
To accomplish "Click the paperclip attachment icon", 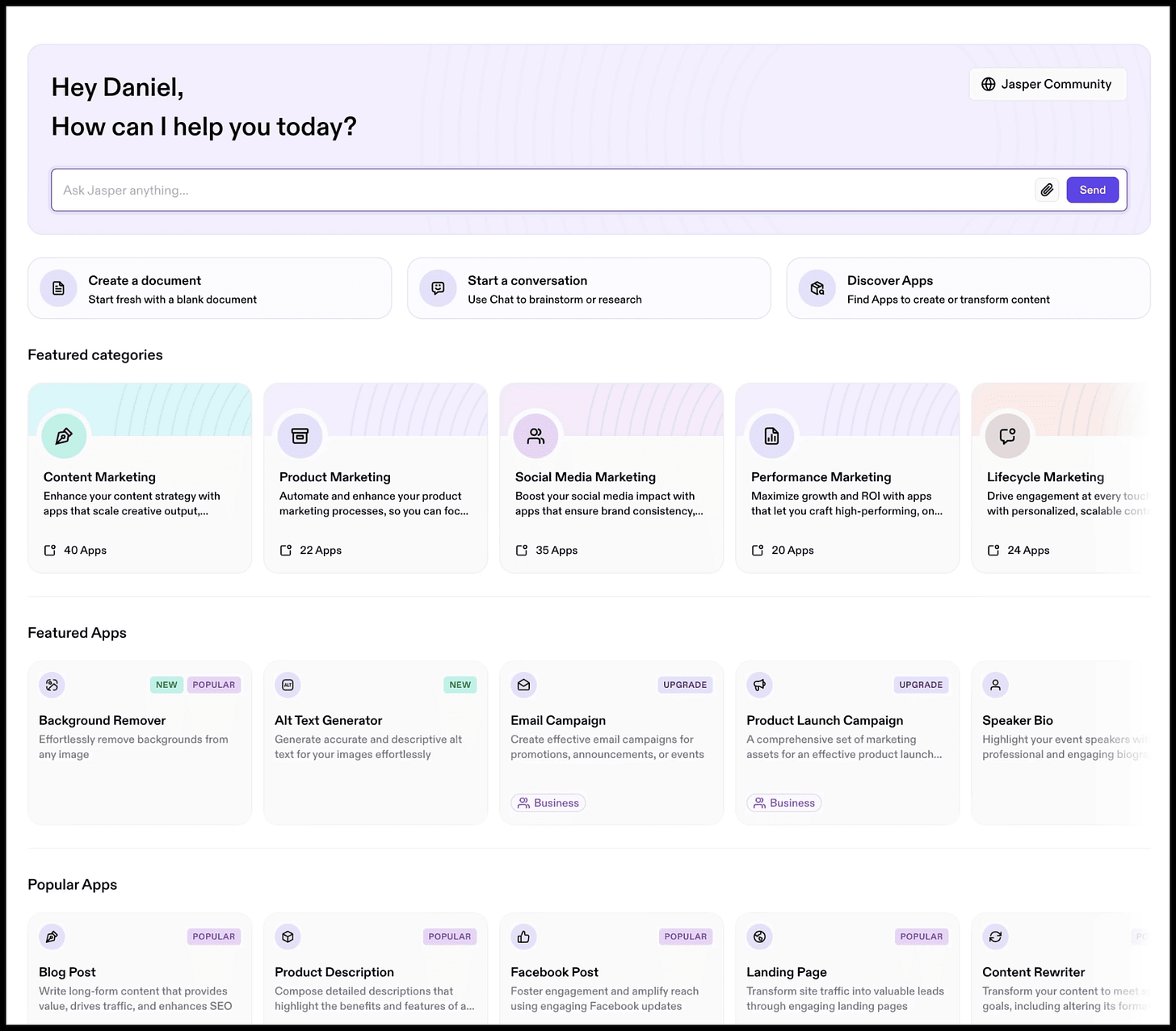I will click(x=1047, y=190).
